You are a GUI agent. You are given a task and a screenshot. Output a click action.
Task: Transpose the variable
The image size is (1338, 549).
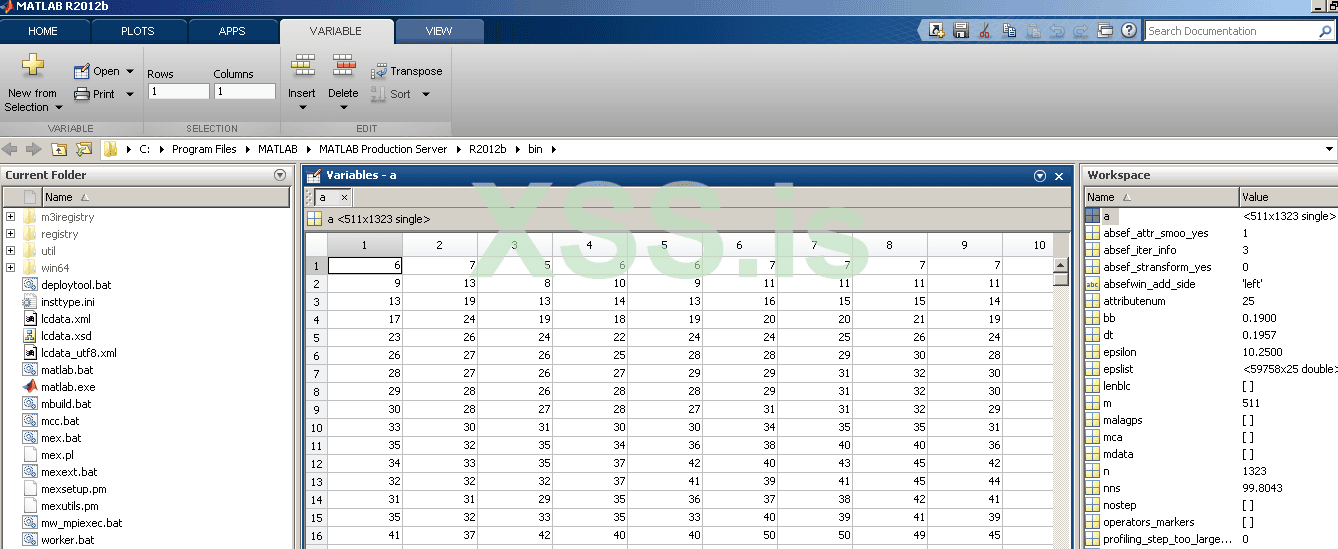coord(406,72)
